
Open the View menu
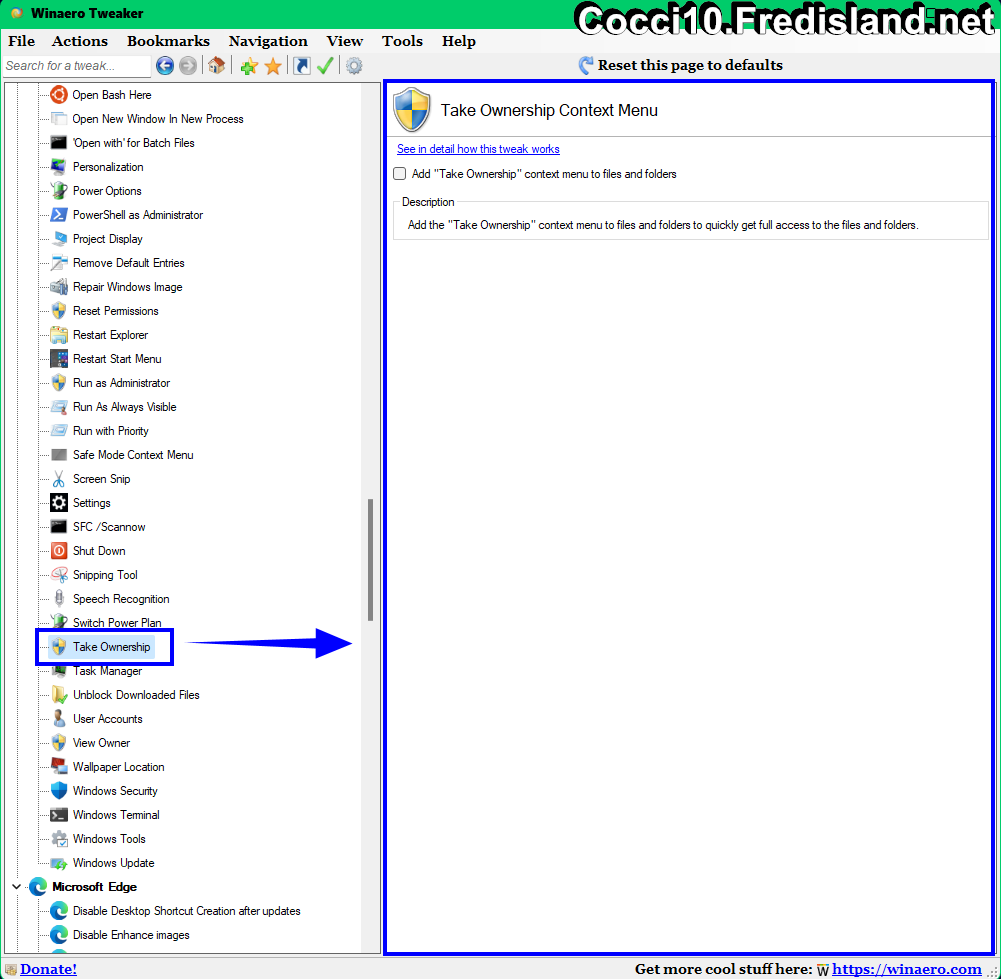pos(345,41)
